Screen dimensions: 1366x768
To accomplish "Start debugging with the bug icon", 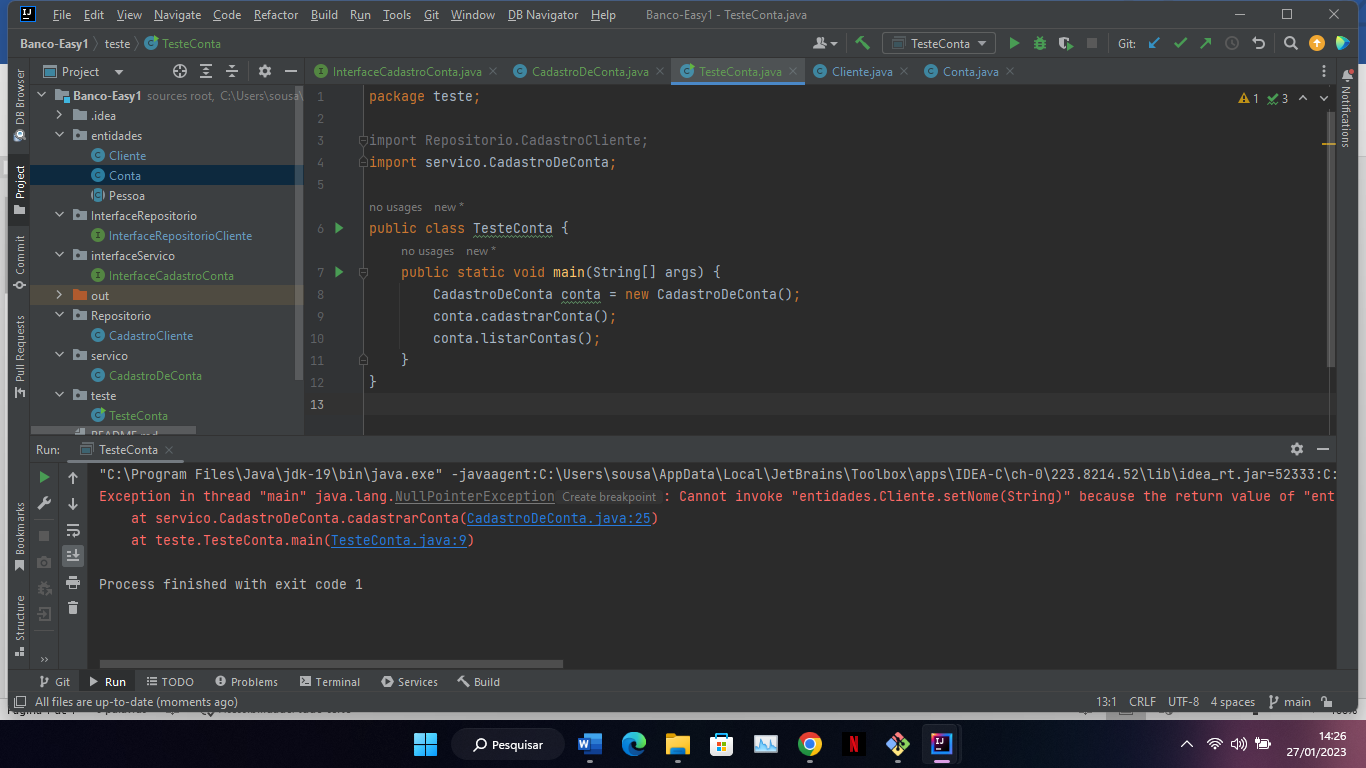I will (x=1040, y=44).
